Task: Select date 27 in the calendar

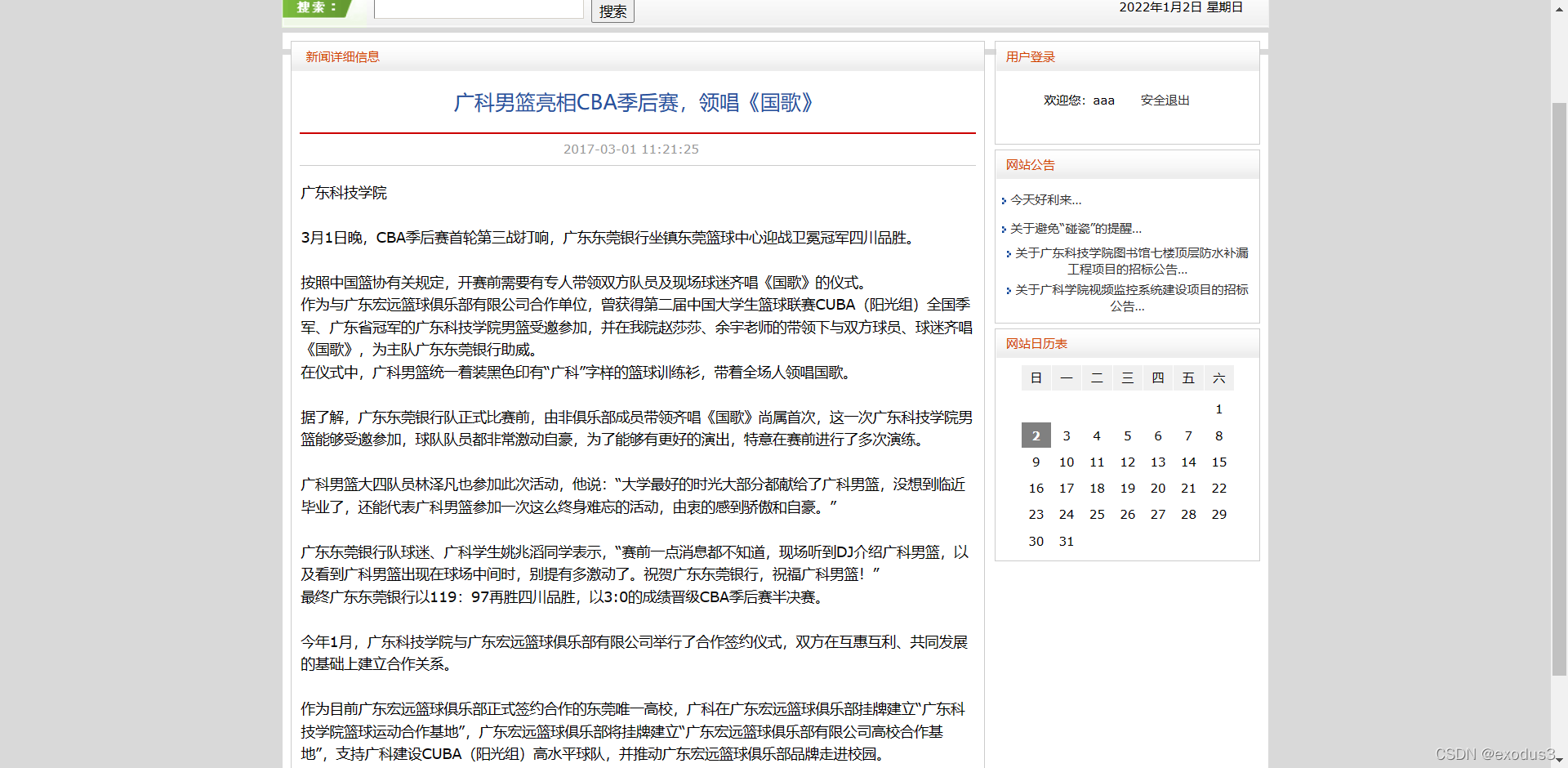Action: click(x=1157, y=515)
